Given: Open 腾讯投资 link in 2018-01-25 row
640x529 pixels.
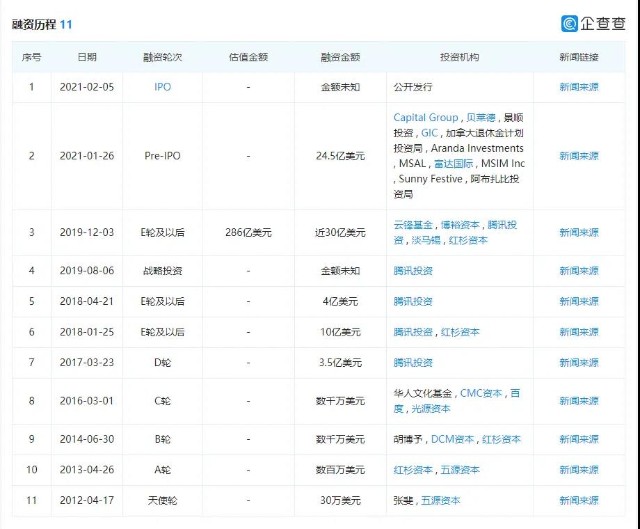Looking at the screenshot, I should [x=413, y=332].
